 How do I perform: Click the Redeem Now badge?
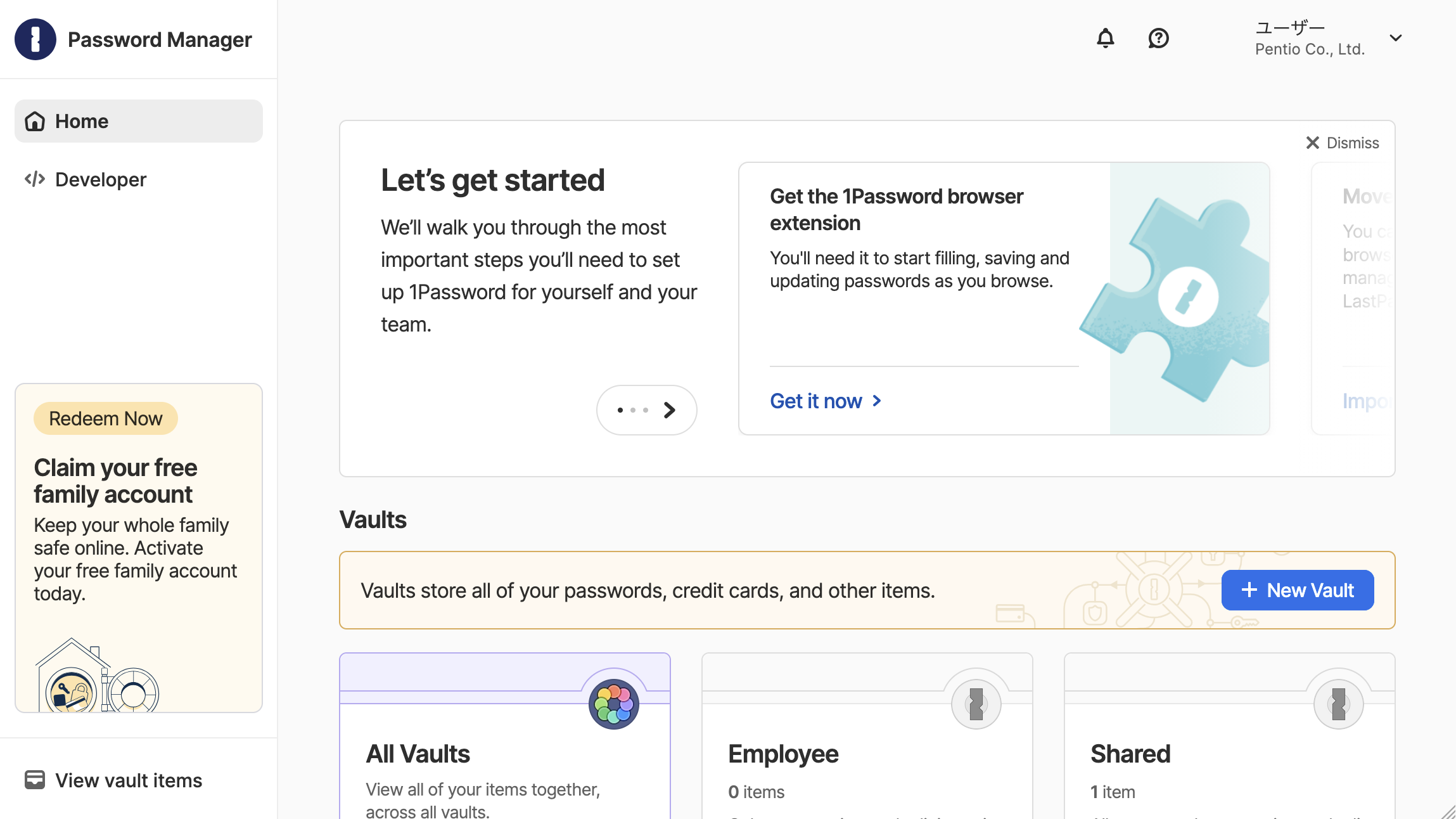click(x=106, y=418)
